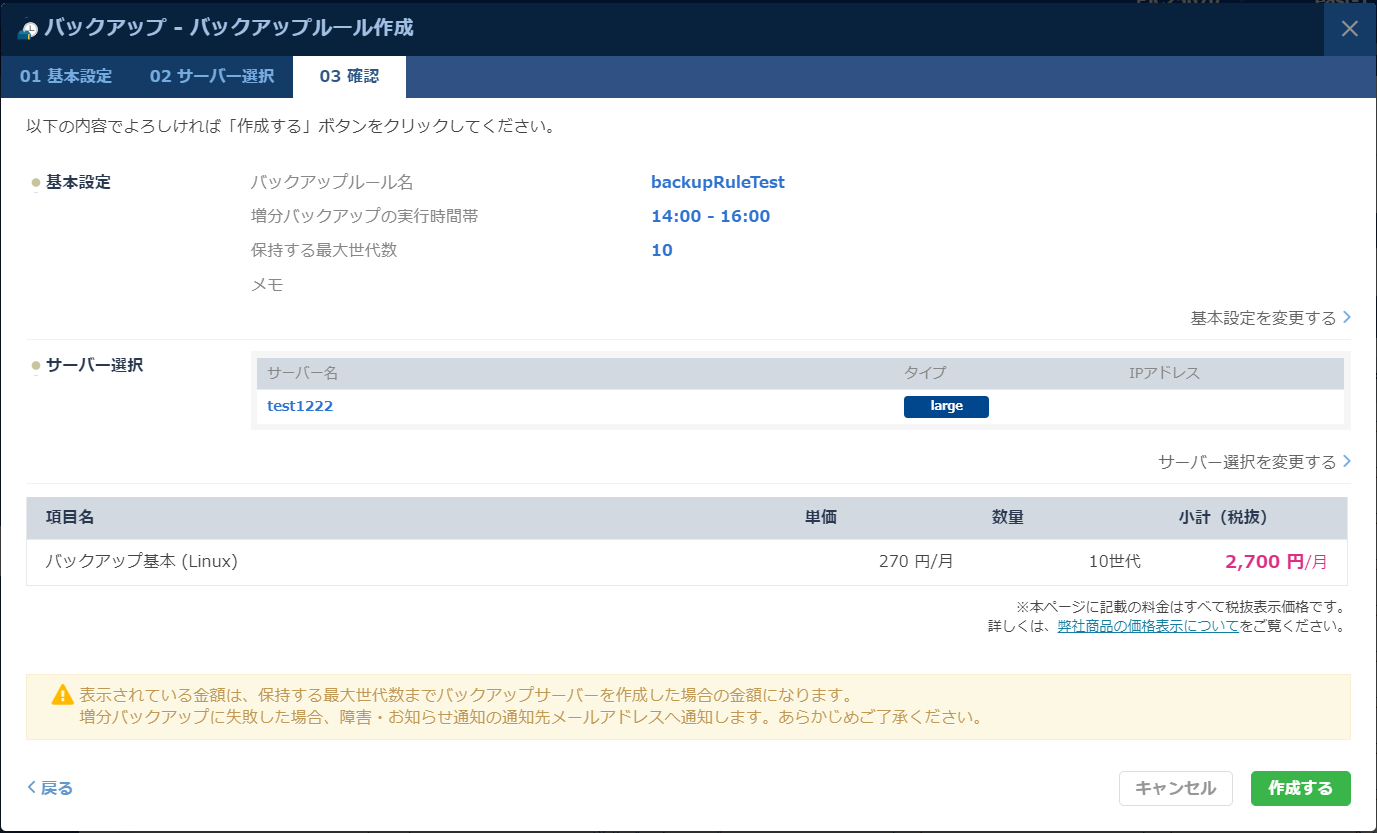Switch to the 01 基本設定 tab

click(x=66, y=76)
